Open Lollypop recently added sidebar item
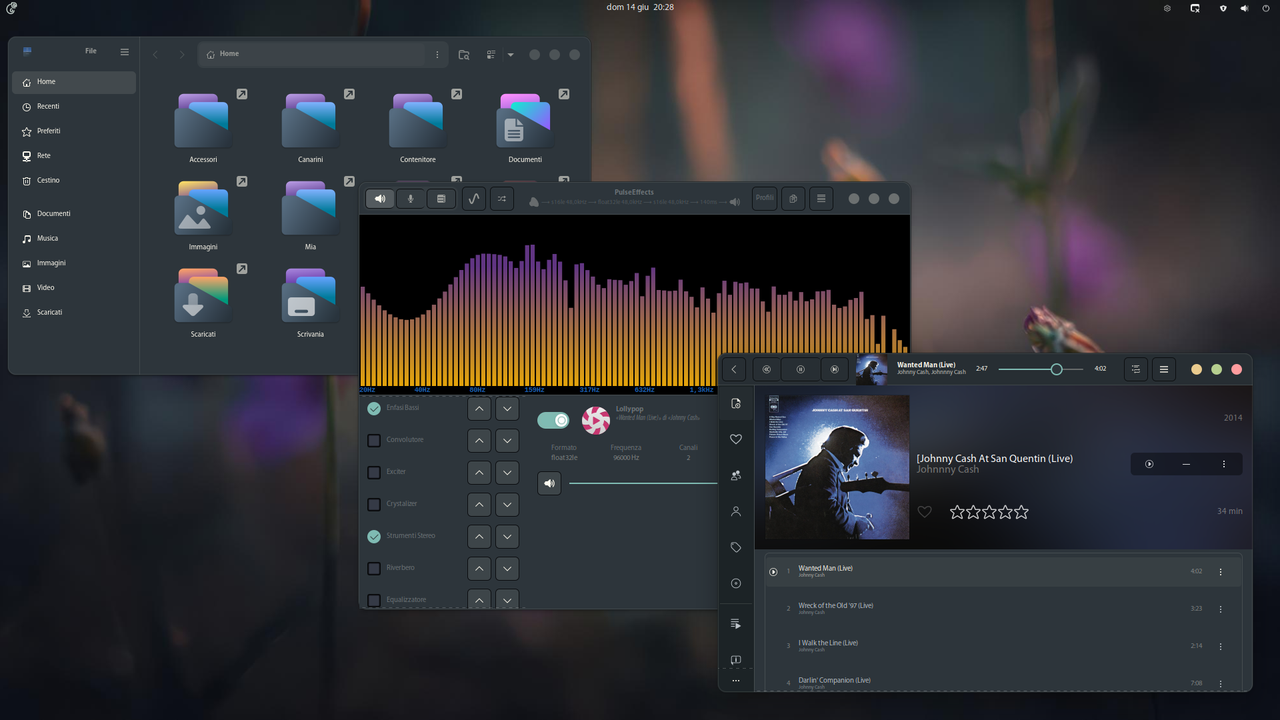1280x720 pixels. point(736,403)
